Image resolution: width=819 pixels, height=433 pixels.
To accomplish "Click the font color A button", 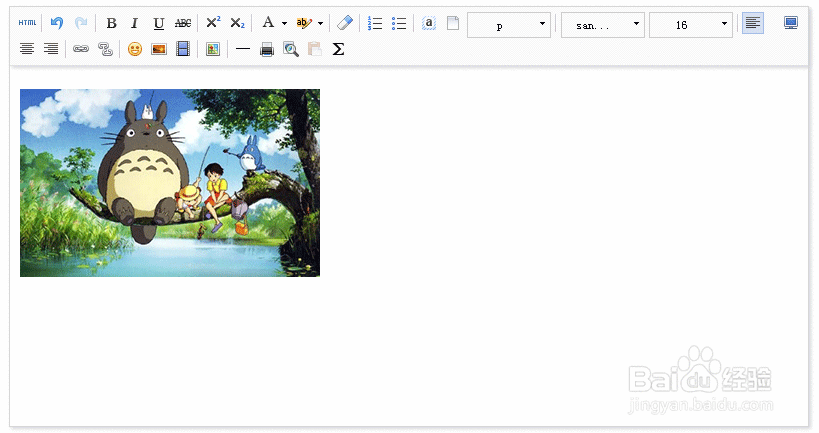I will coord(268,22).
